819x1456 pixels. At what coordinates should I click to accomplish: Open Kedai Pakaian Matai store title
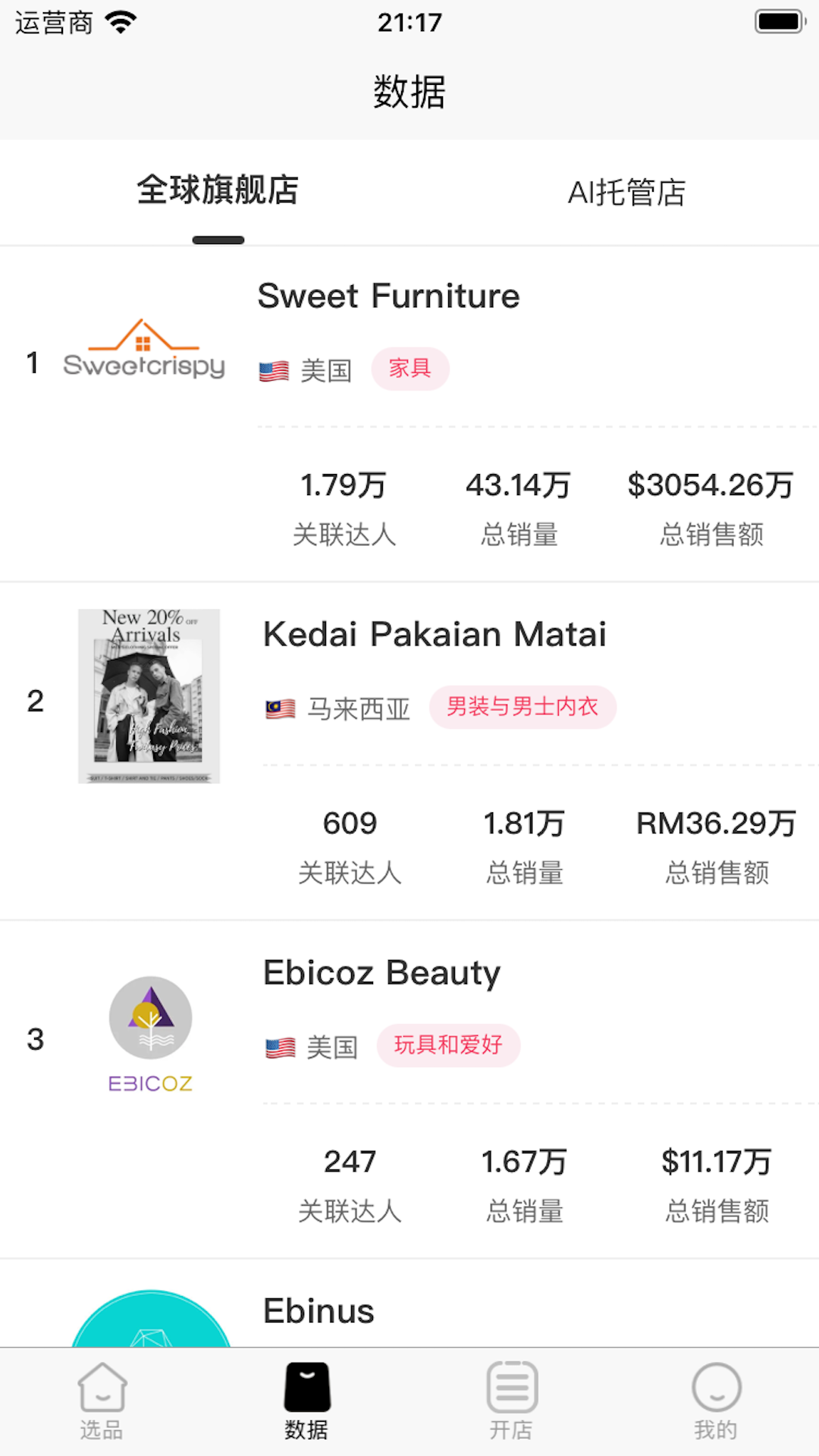(435, 634)
